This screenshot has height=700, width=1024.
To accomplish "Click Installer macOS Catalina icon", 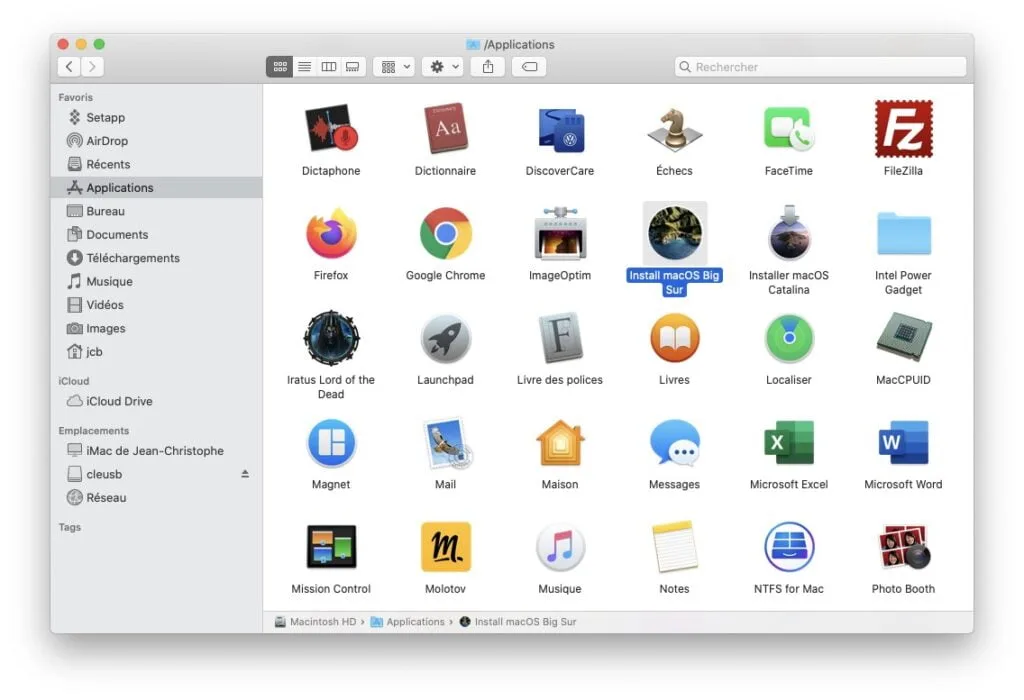I will coord(789,234).
